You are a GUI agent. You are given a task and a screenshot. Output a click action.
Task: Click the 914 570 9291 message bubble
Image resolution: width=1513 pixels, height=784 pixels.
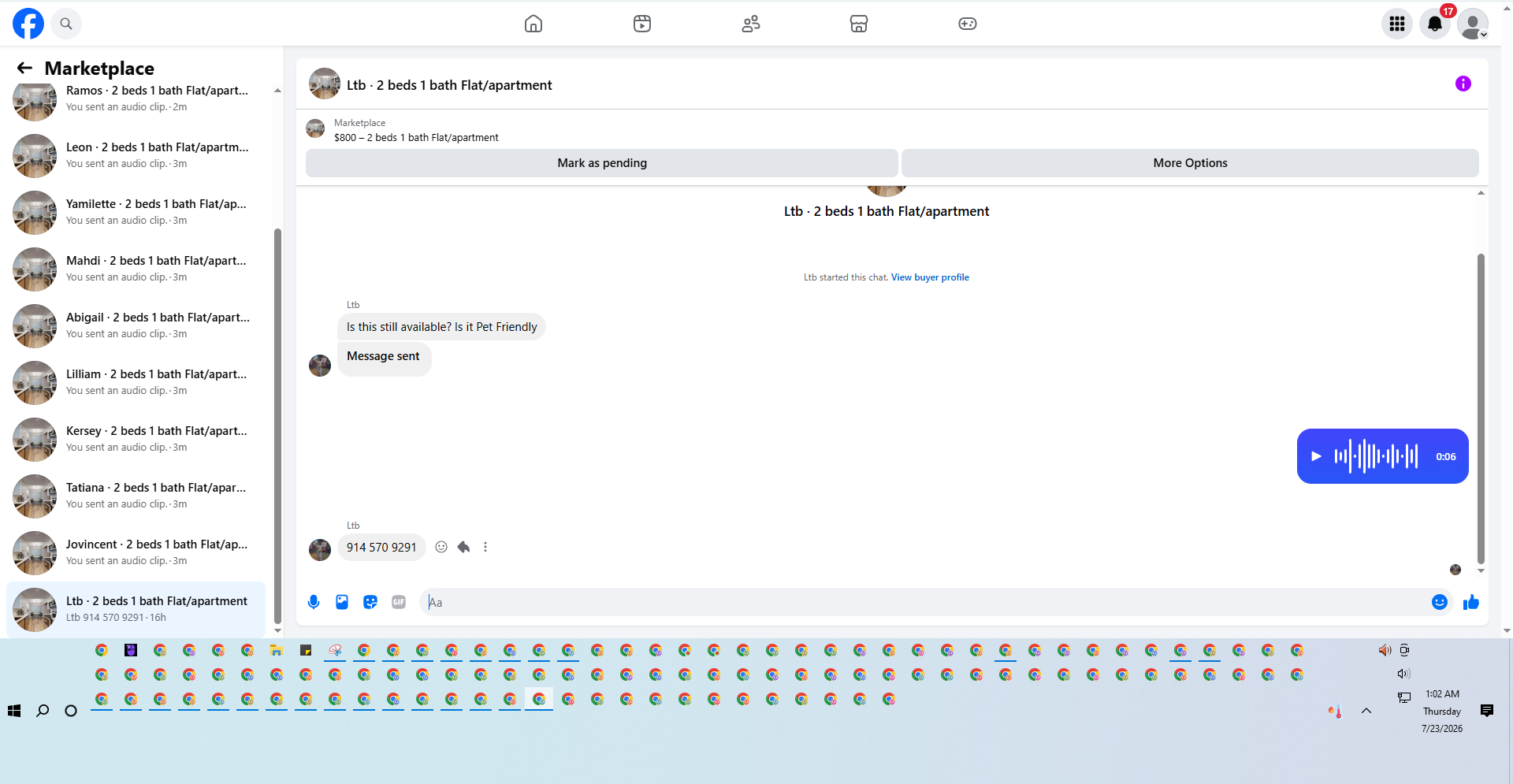click(381, 548)
